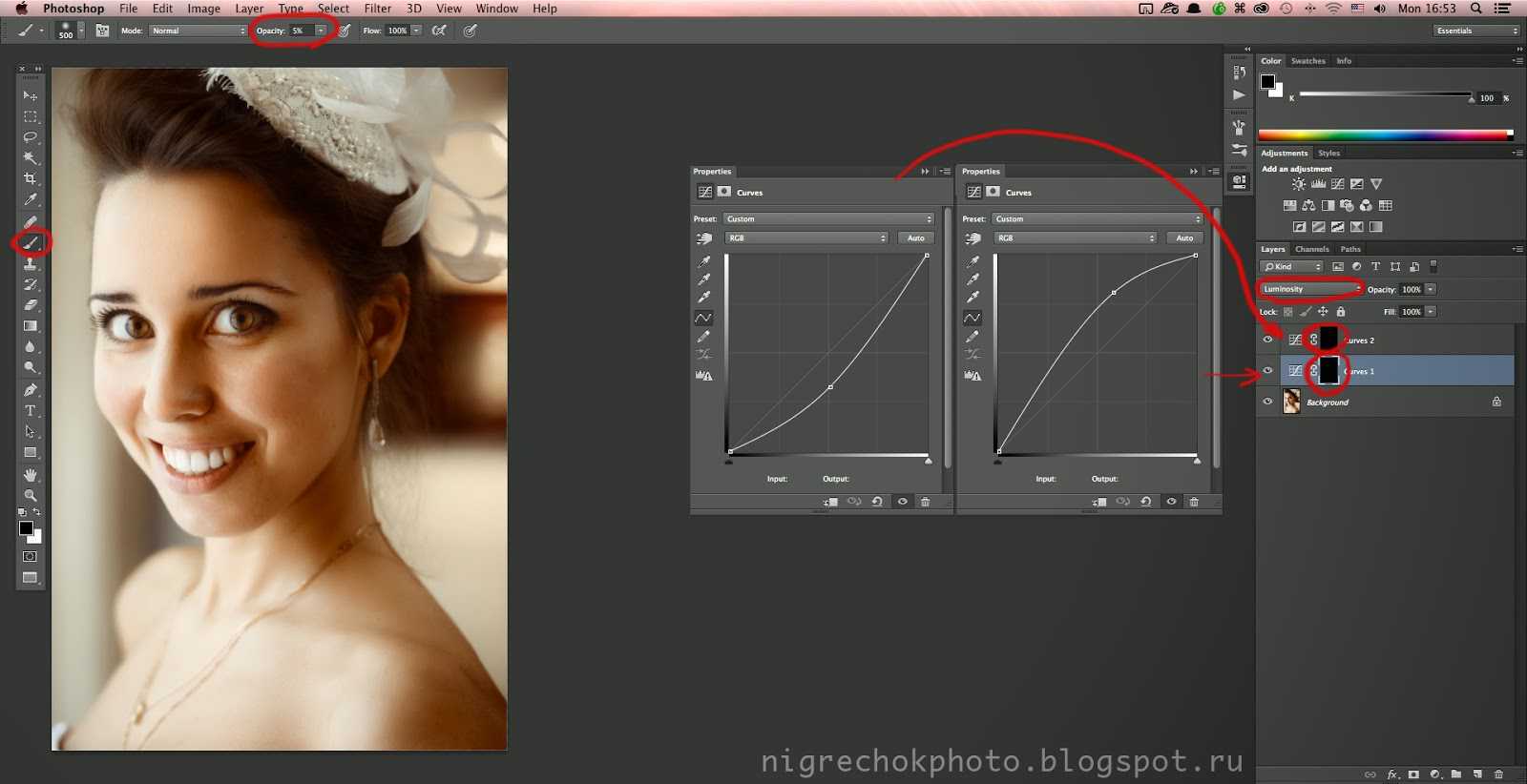Screen dimensions: 1527x784
Task: Click the Clone Stamp tool
Action: [31, 264]
